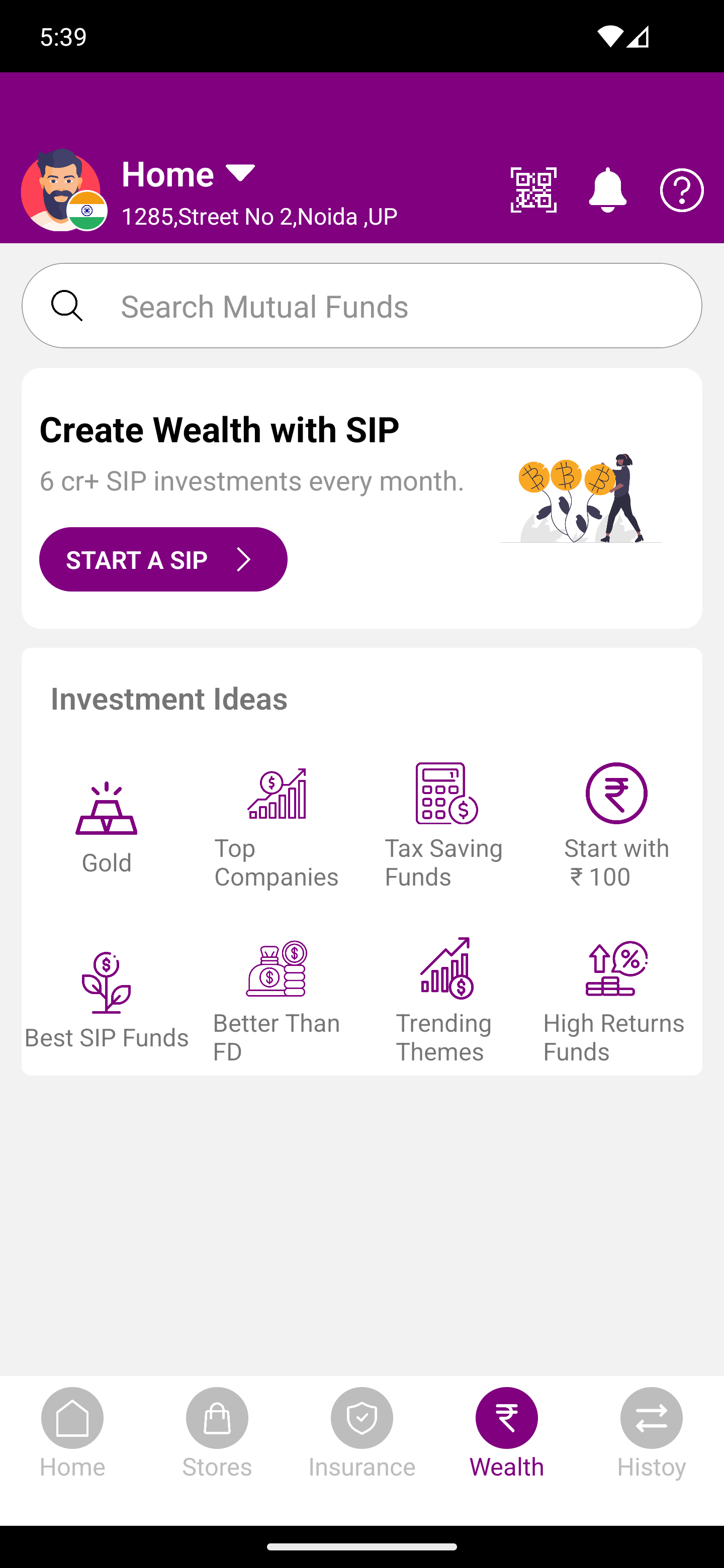
Task: Open Better Than FD funds
Action: 277,1001
